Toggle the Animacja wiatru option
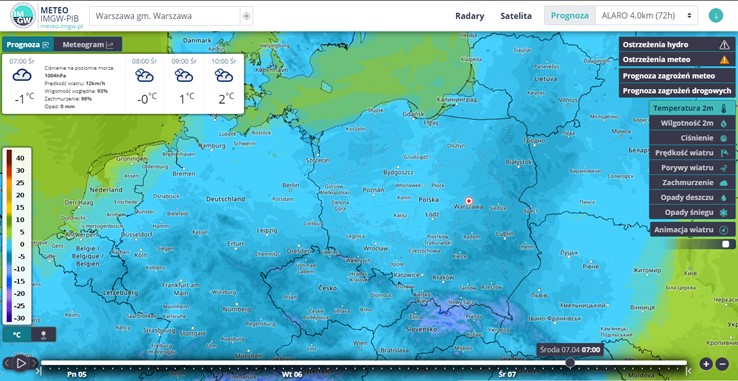Viewport: 738px width, 381px height. [x=692, y=230]
